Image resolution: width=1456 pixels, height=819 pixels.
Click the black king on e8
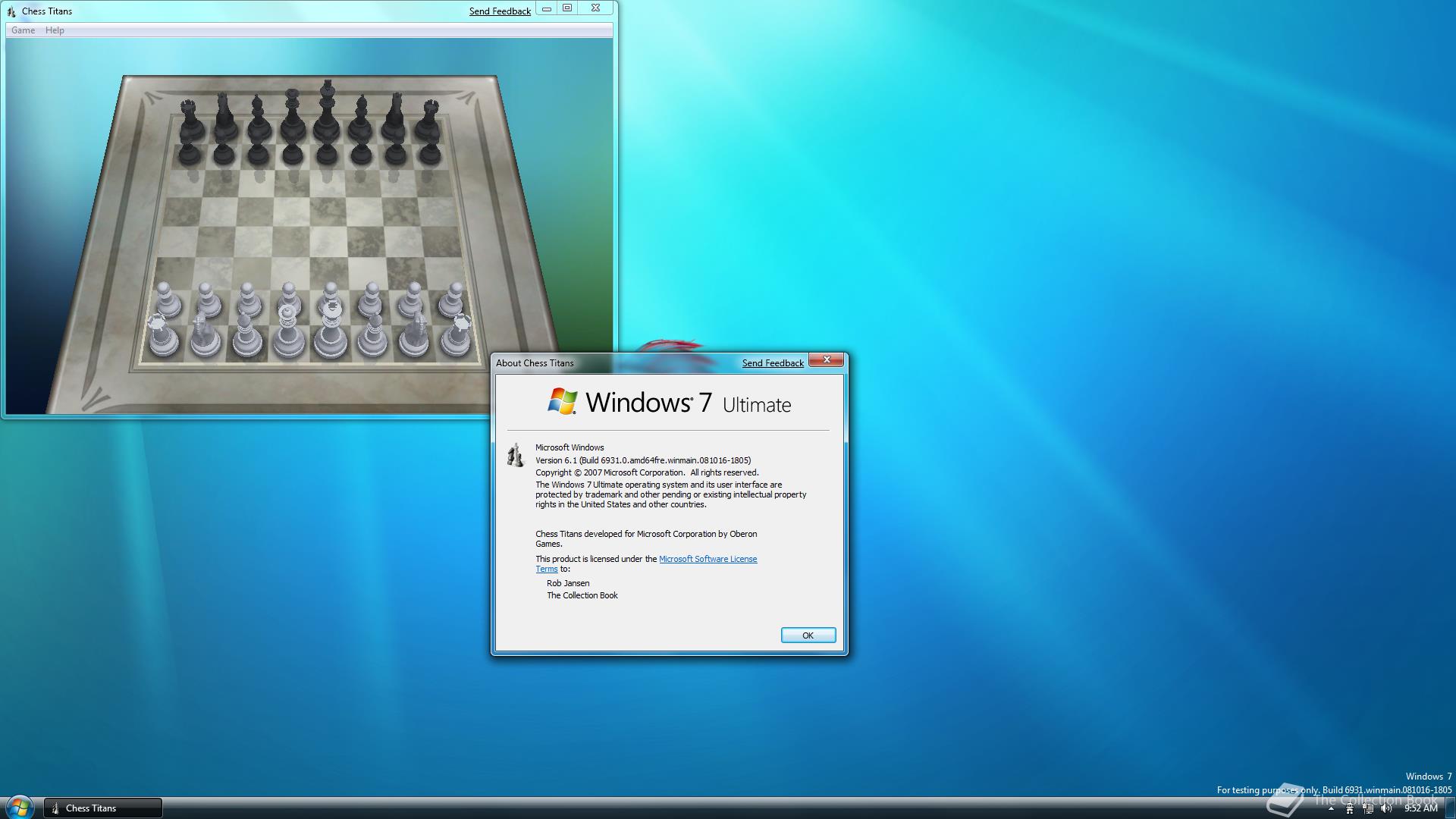pos(327,112)
